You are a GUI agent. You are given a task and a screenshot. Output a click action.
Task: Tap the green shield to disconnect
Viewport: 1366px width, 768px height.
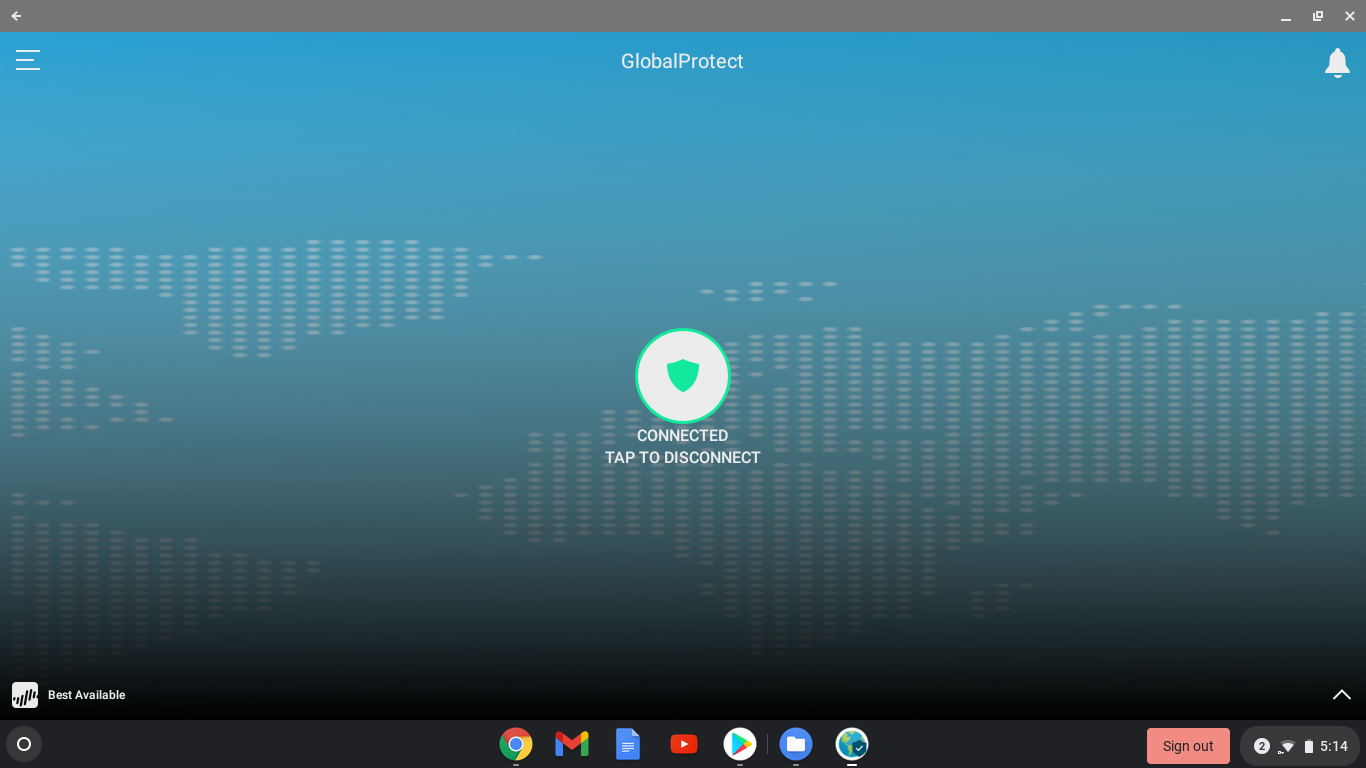tap(683, 376)
